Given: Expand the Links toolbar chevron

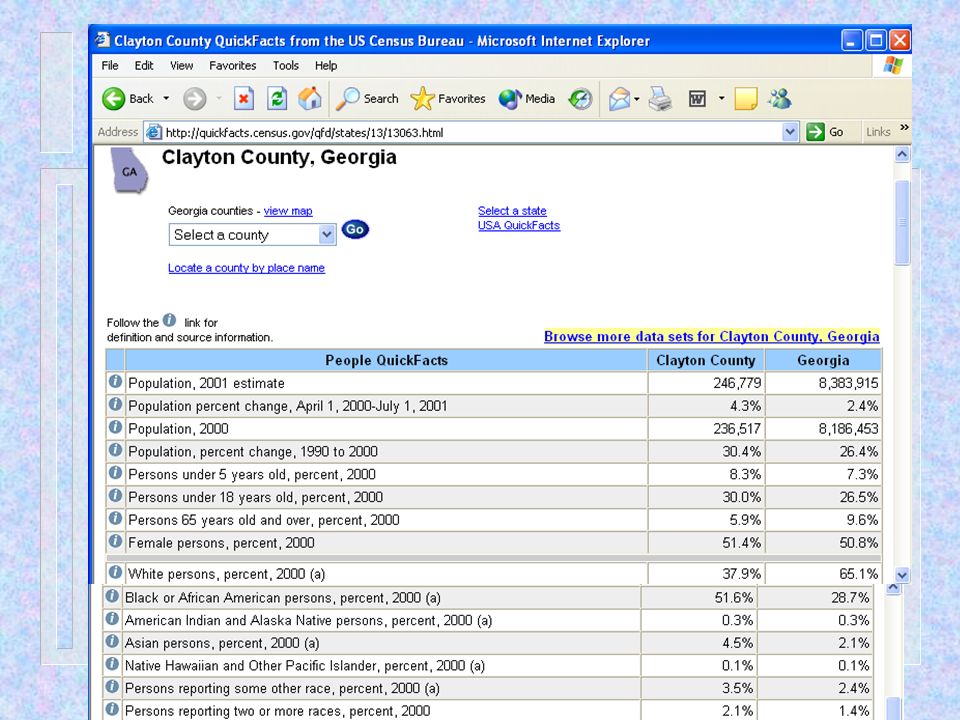Looking at the screenshot, I should 904,127.
